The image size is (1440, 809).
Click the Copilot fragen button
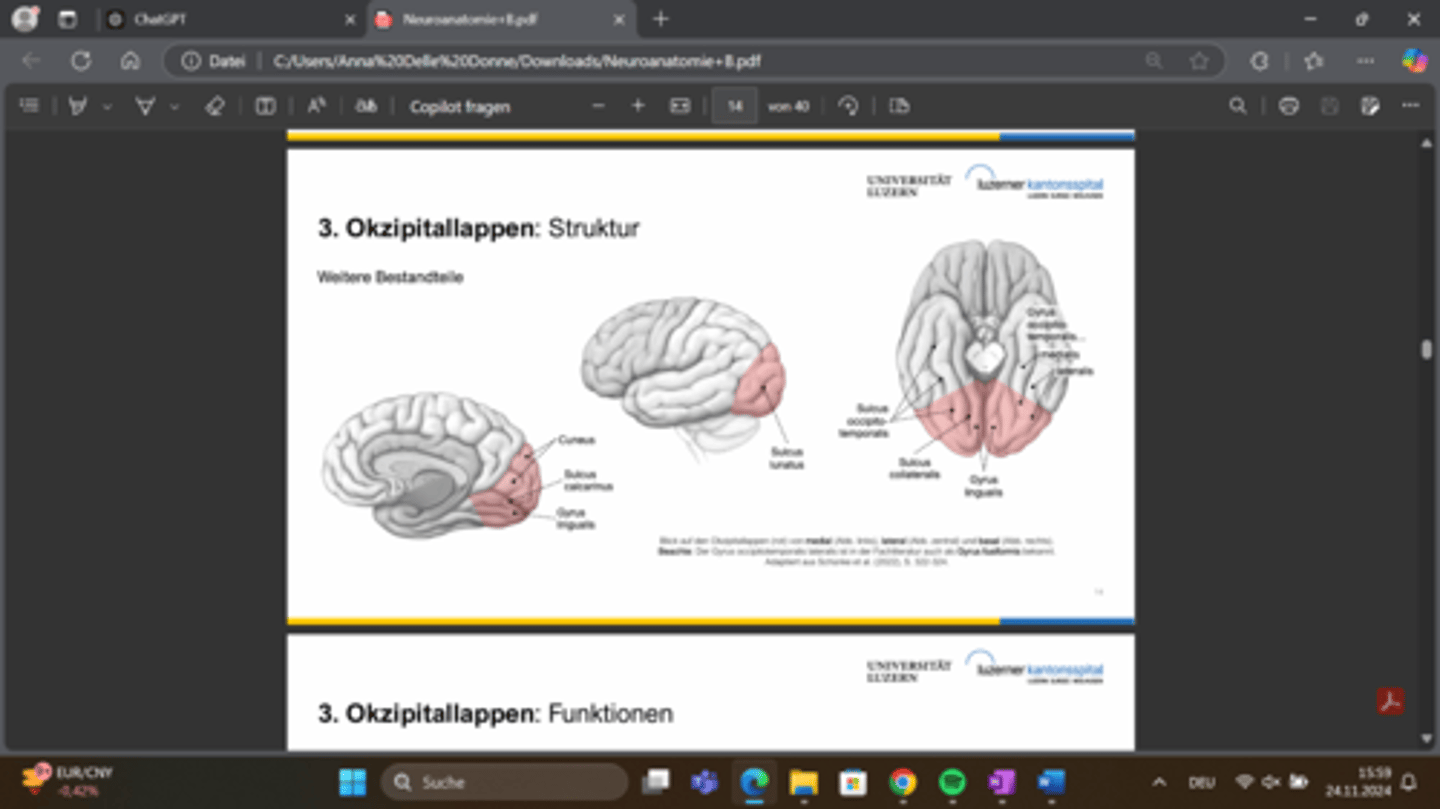pyautogui.click(x=459, y=106)
